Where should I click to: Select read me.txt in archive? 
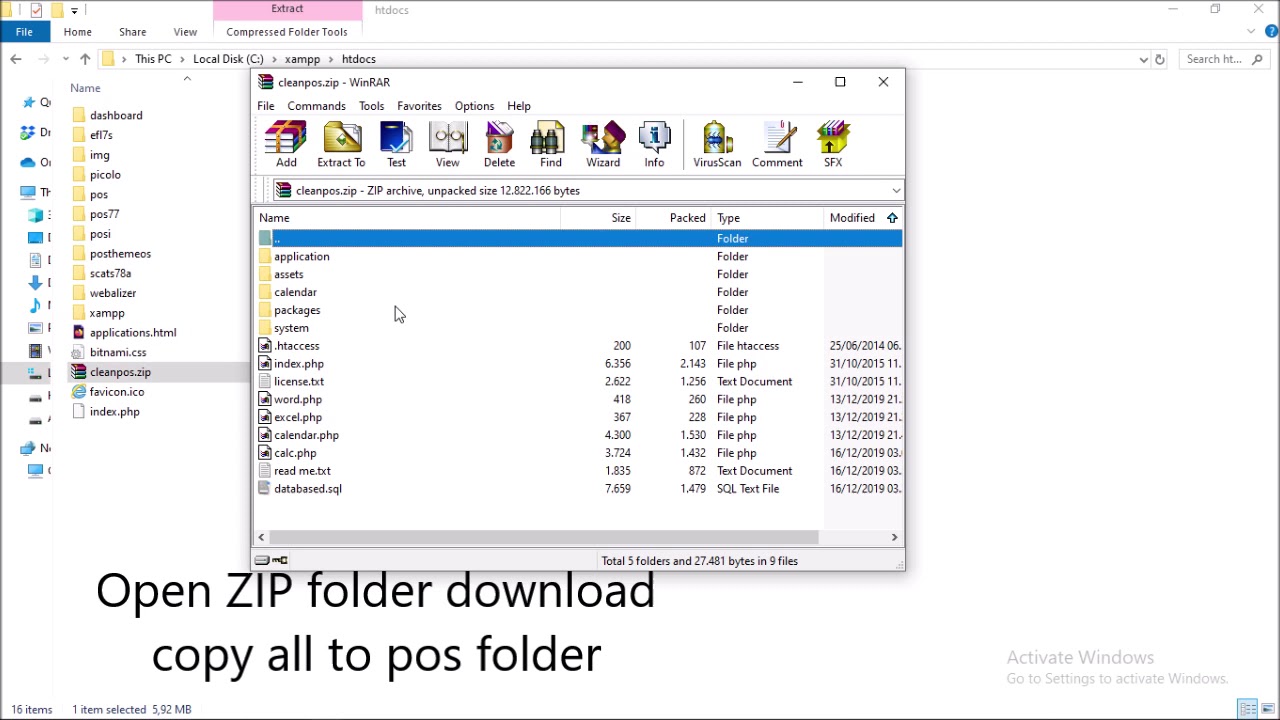302,471
